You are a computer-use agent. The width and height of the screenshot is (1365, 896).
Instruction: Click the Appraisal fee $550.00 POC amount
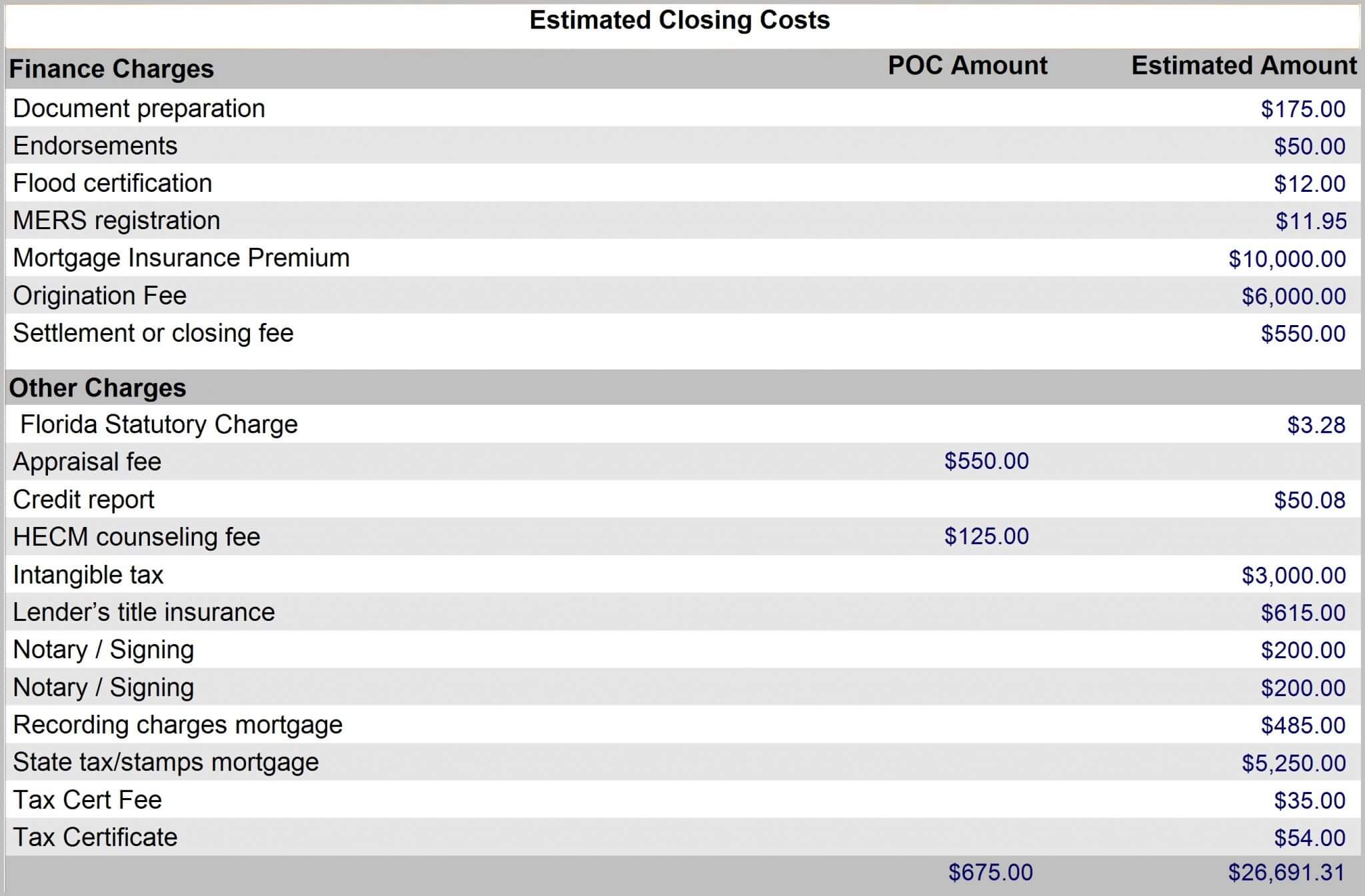986,461
